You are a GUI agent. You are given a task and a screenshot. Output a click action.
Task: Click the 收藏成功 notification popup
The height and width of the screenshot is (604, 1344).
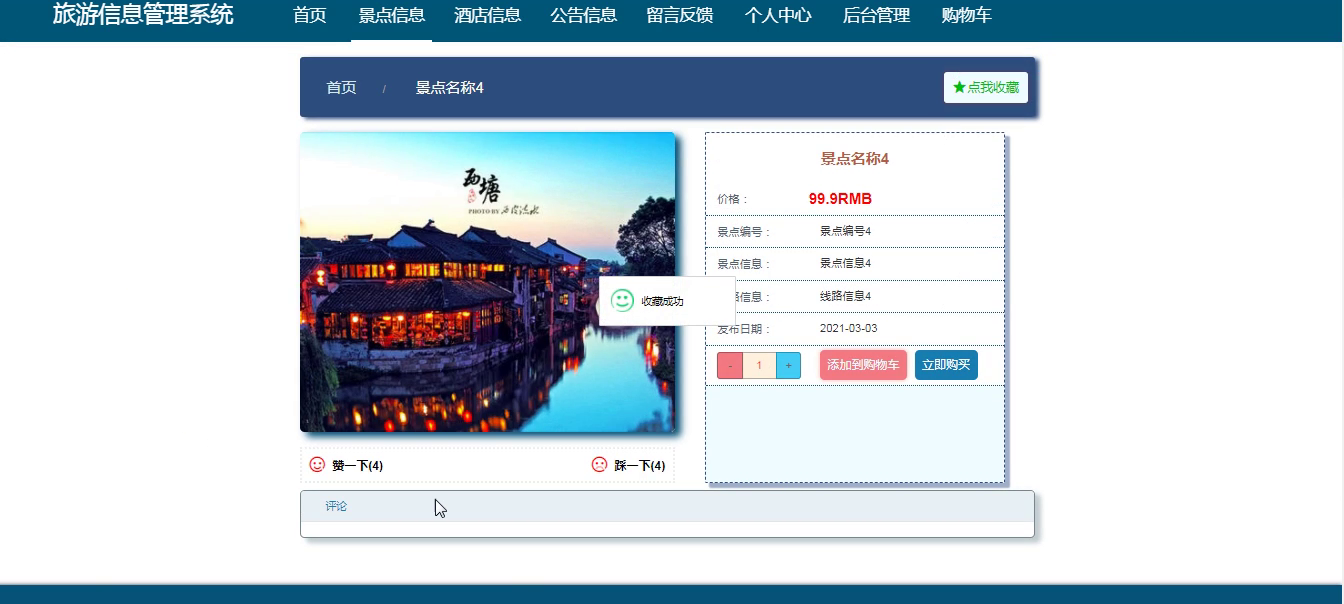point(667,301)
